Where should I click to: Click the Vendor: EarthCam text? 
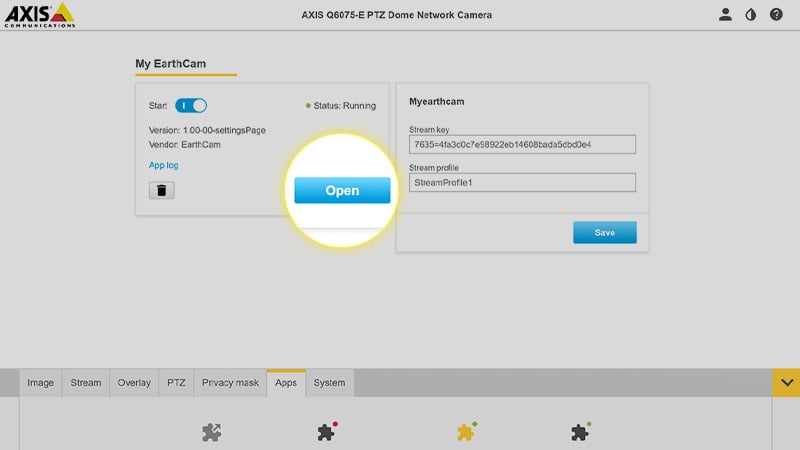185,144
